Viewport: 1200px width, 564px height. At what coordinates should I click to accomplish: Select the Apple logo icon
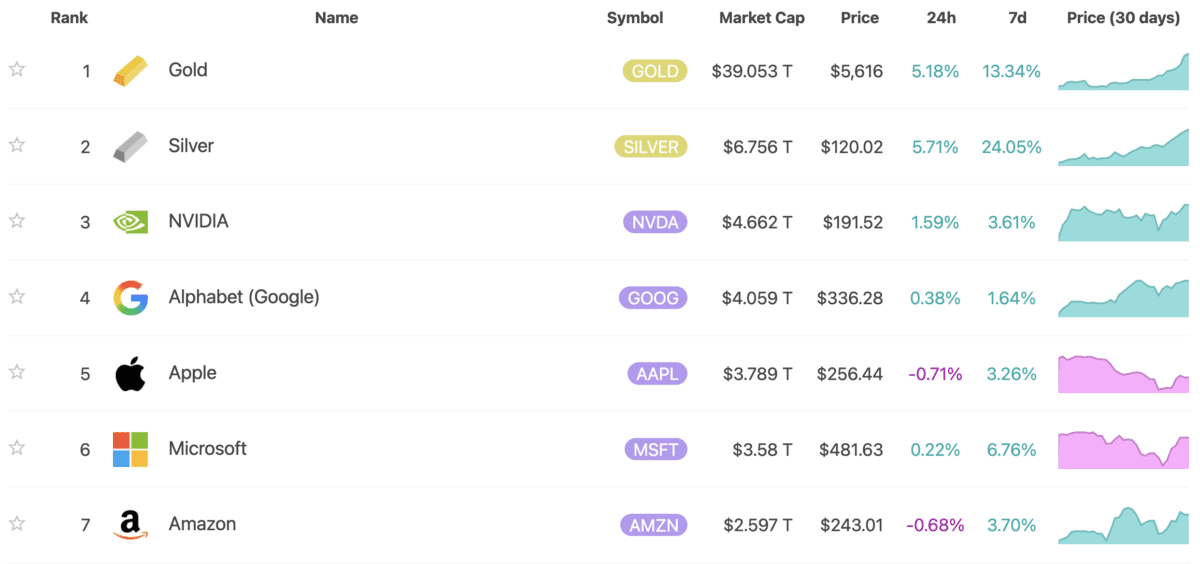pos(130,374)
